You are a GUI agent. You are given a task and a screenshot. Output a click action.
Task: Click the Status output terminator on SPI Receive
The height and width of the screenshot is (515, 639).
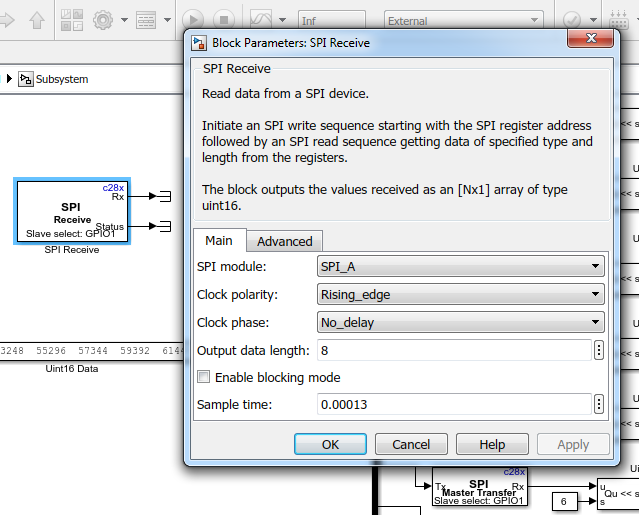165,226
